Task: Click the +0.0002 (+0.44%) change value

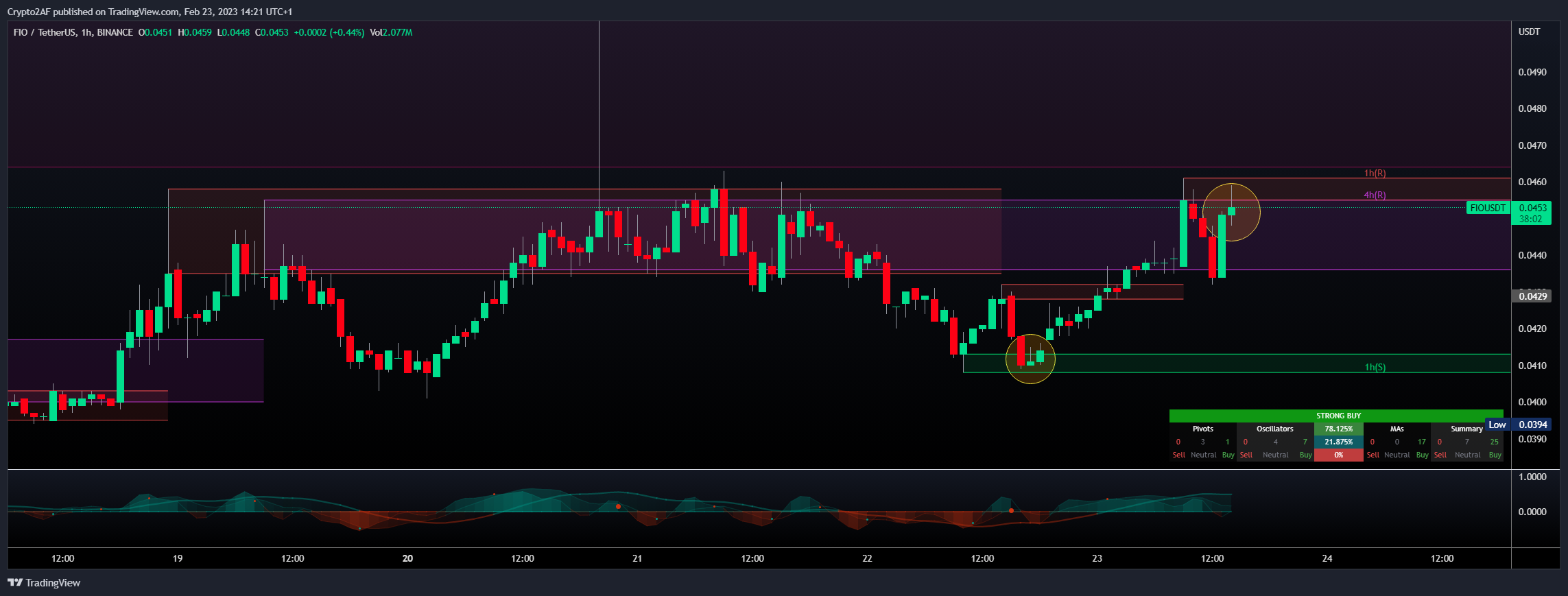Action: pyautogui.click(x=329, y=32)
